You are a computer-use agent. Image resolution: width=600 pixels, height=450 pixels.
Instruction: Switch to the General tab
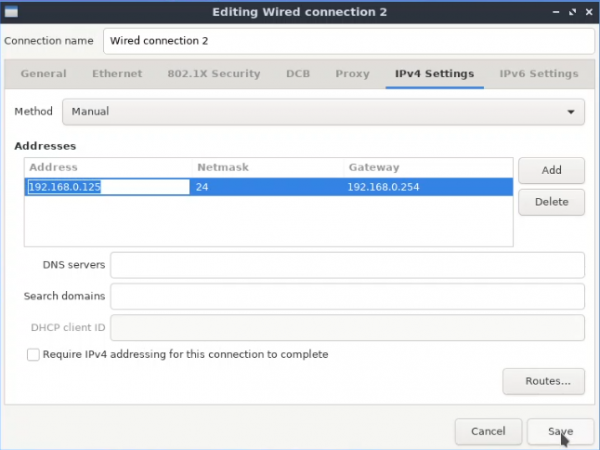click(x=44, y=73)
